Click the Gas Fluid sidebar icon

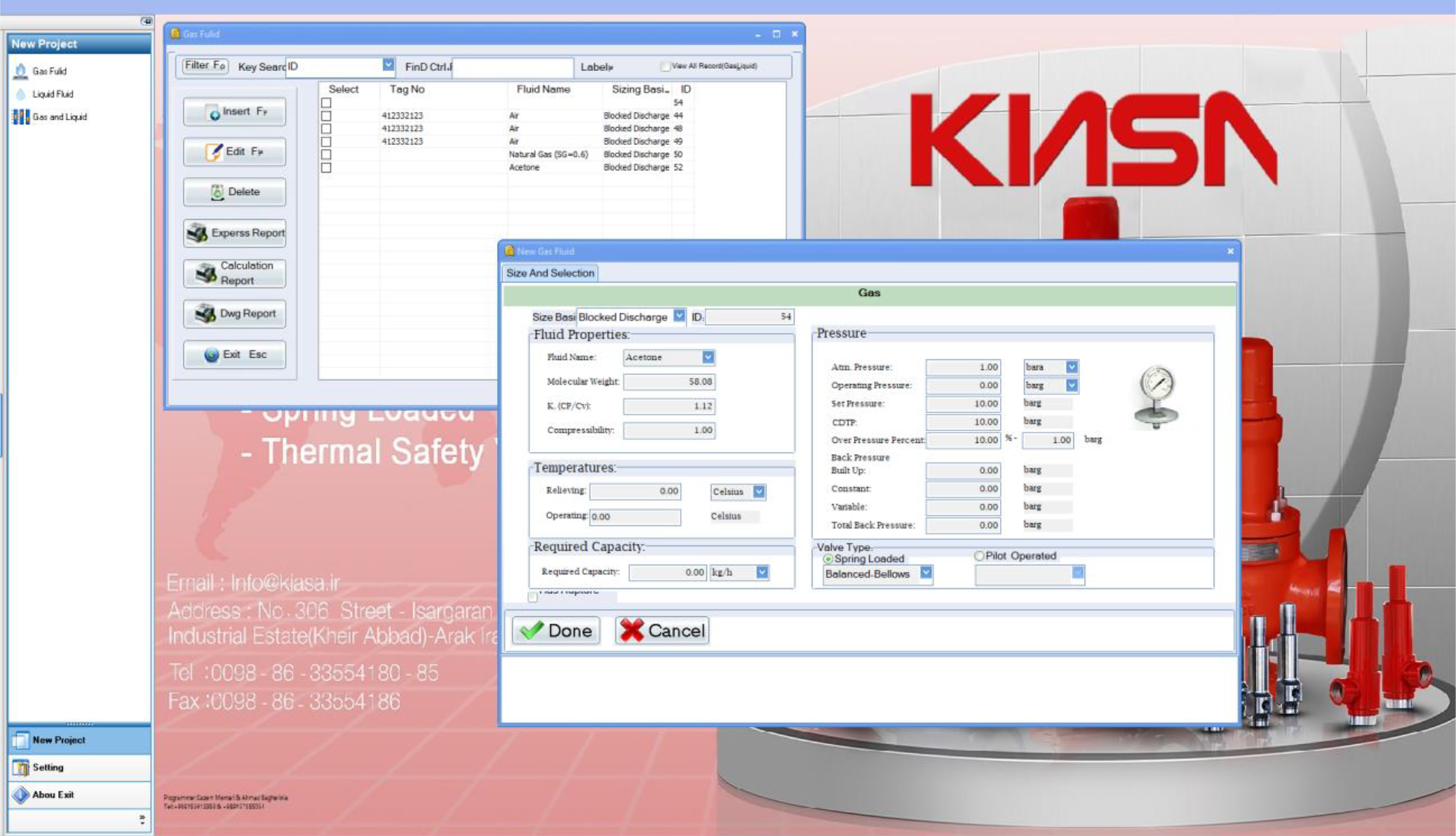point(21,71)
